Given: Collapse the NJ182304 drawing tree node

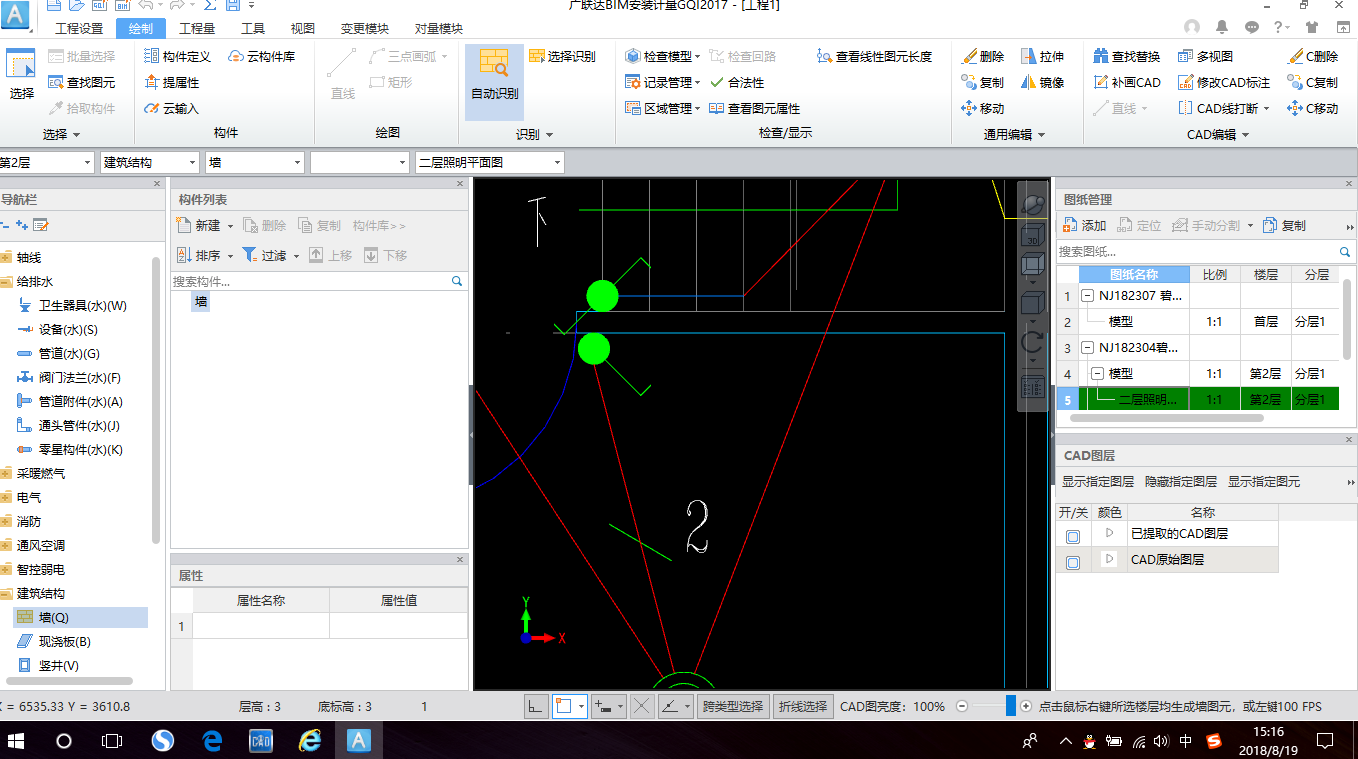Looking at the screenshot, I should tap(1087, 348).
